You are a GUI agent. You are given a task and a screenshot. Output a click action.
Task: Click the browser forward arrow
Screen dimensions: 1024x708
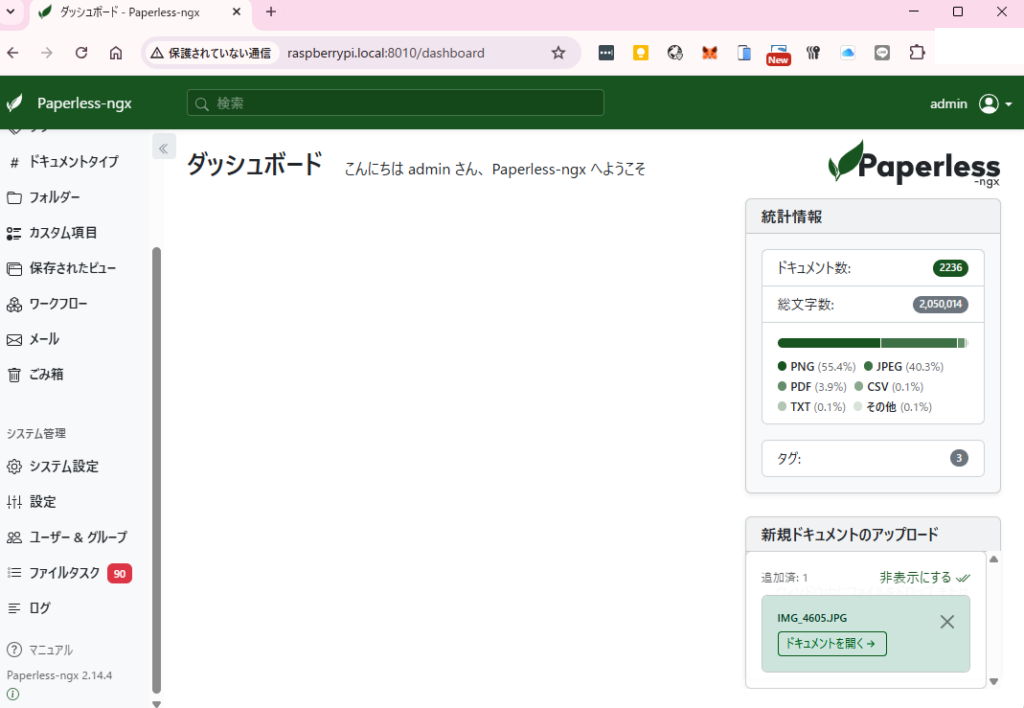click(x=47, y=53)
